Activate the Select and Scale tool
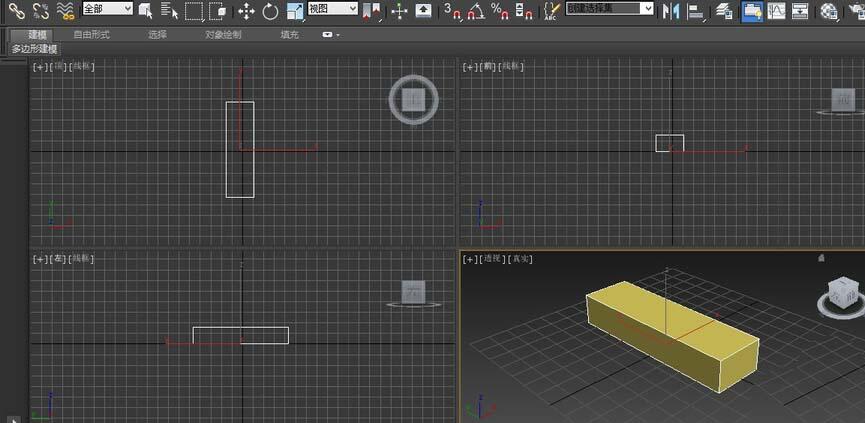Image resolution: width=865 pixels, height=423 pixels. (x=295, y=11)
